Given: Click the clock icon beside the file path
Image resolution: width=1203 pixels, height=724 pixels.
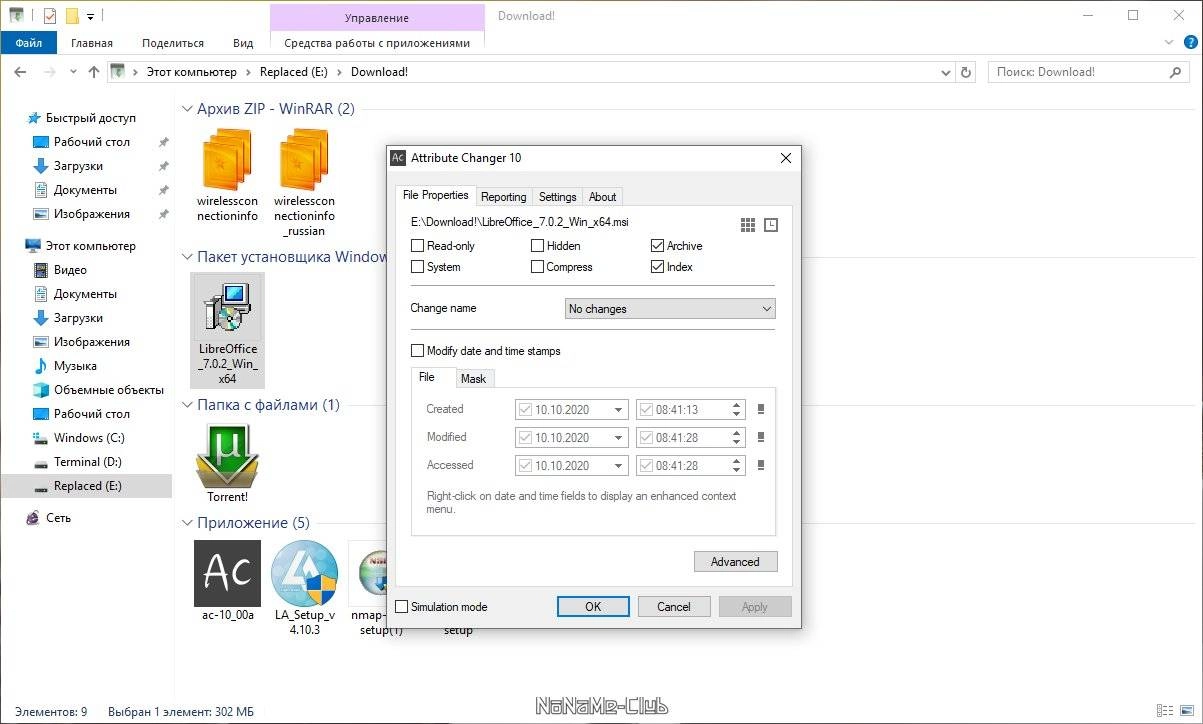Looking at the screenshot, I should [771, 225].
